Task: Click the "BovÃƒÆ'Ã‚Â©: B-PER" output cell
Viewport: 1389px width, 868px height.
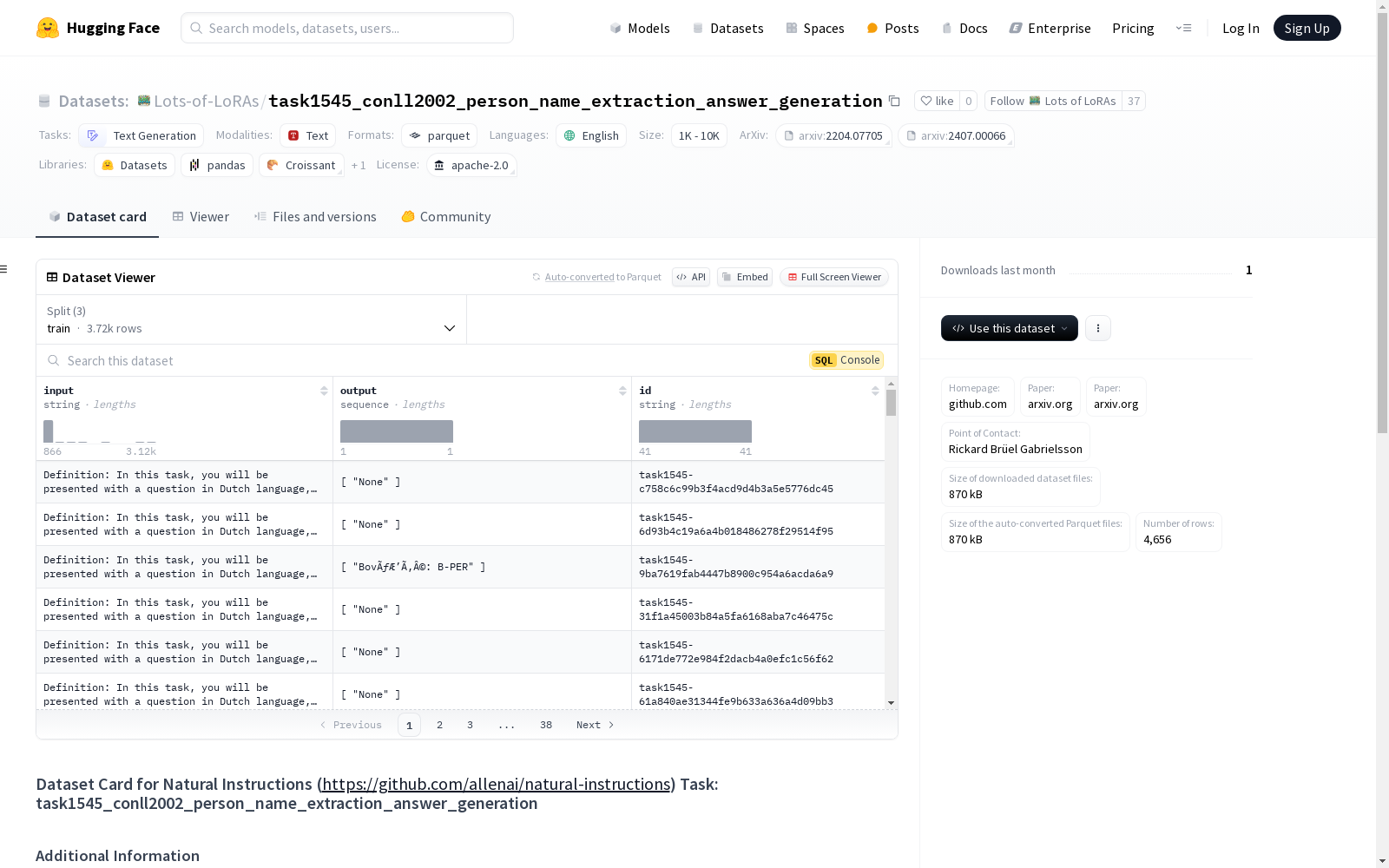Action: click(482, 567)
